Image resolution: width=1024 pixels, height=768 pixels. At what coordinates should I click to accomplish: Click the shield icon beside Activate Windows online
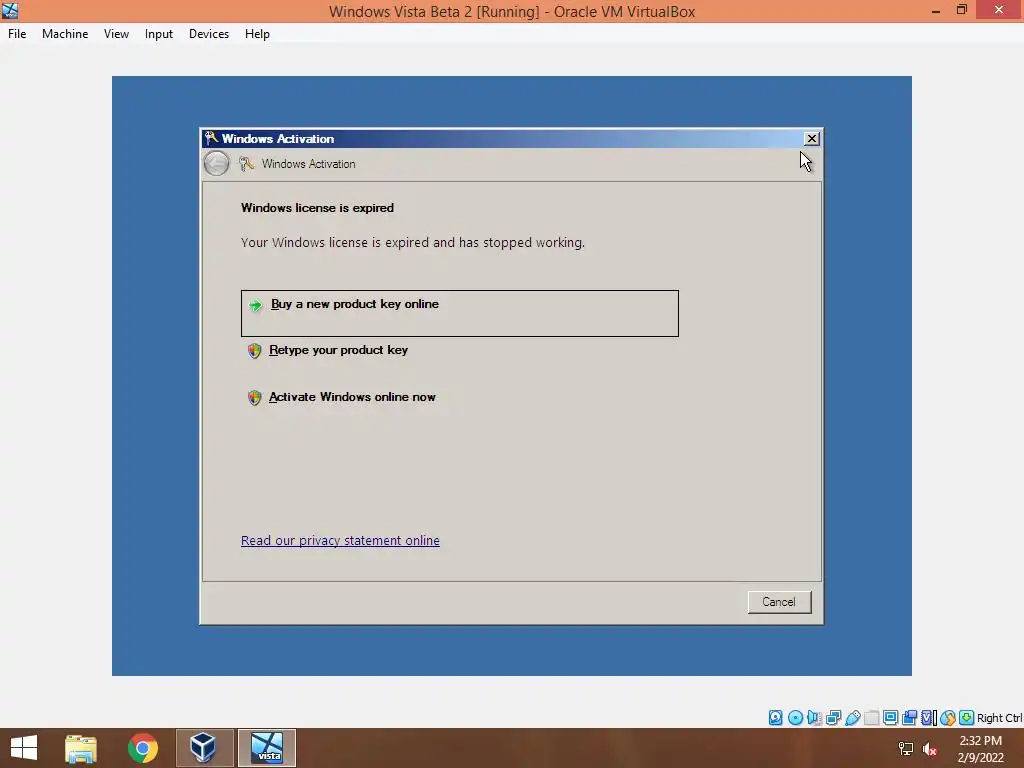point(255,398)
